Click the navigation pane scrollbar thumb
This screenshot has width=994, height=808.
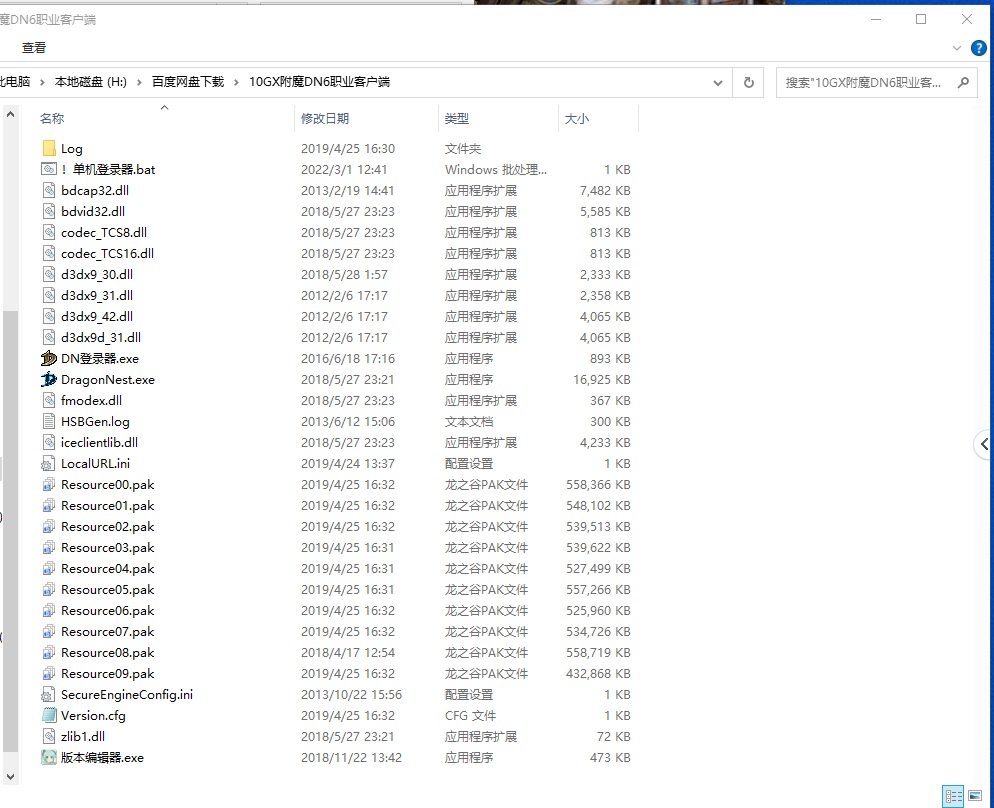pyautogui.click(x=10, y=532)
